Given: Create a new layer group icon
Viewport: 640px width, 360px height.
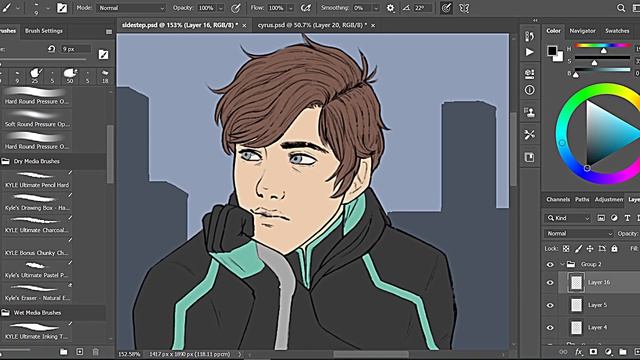Looking at the screenshot, I should point(623,352).
